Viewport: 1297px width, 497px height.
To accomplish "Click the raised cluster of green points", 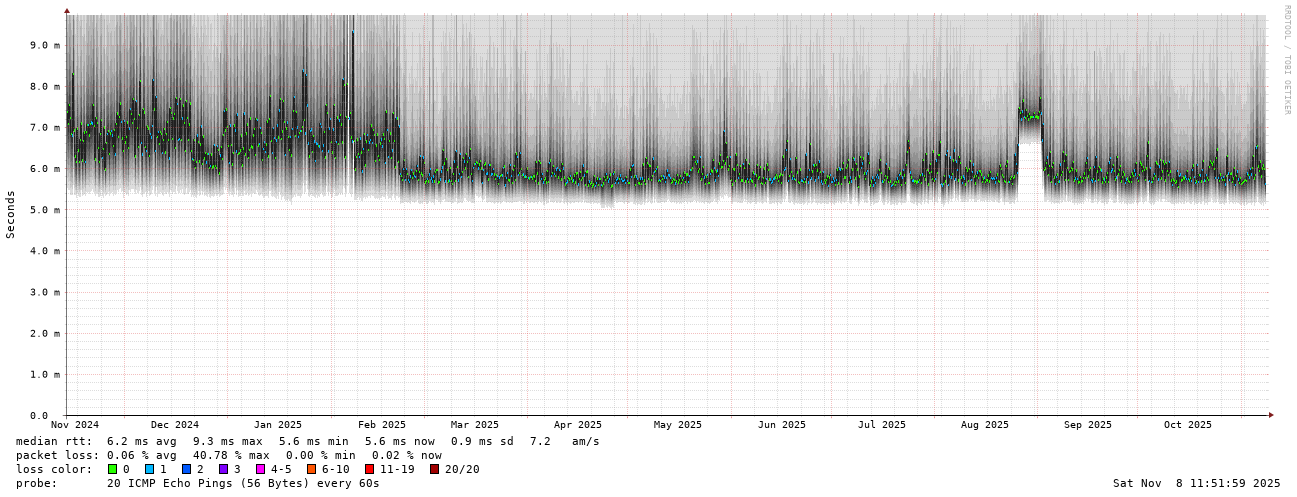I will [x=1029, y=115].
